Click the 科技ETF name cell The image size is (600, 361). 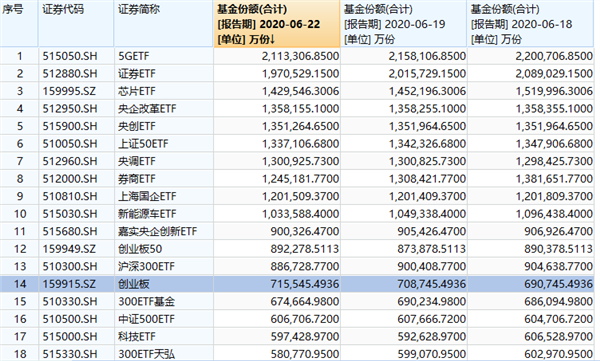[x=163, y=336]
